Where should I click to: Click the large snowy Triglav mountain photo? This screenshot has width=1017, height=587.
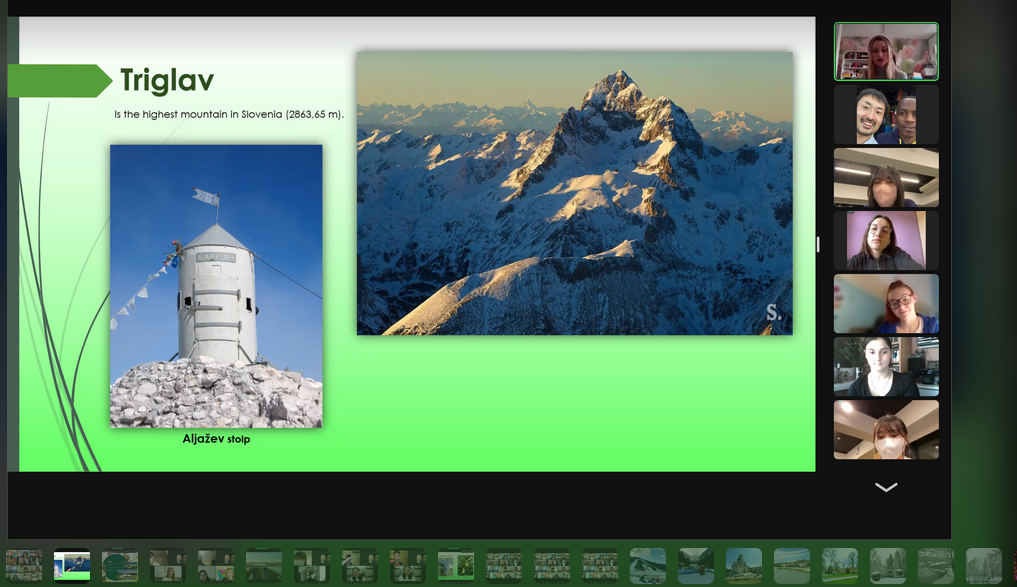click(575, 193)
